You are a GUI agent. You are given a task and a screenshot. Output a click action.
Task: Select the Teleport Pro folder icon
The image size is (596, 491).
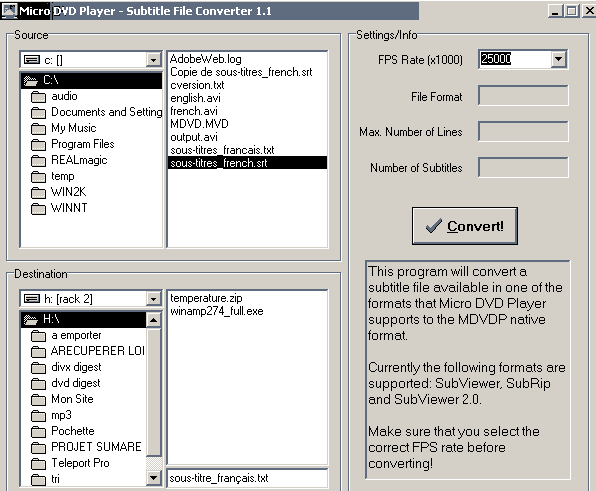(38, 464)
